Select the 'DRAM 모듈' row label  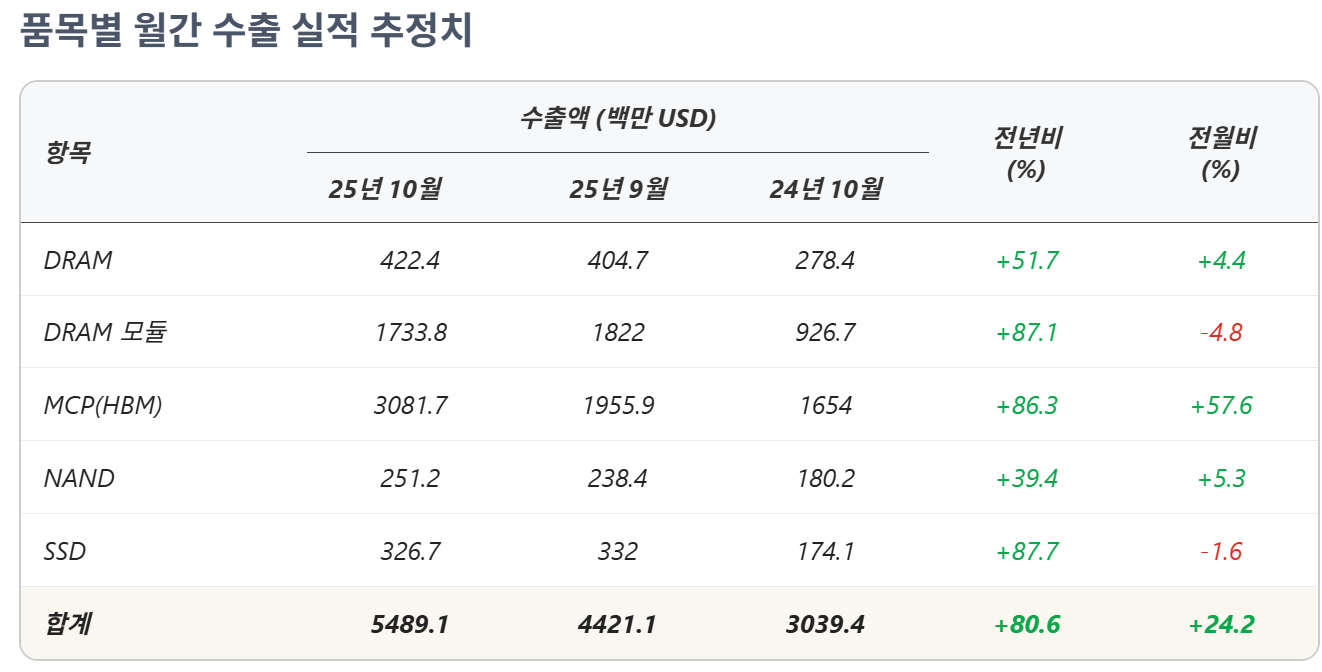coord(105,332)
